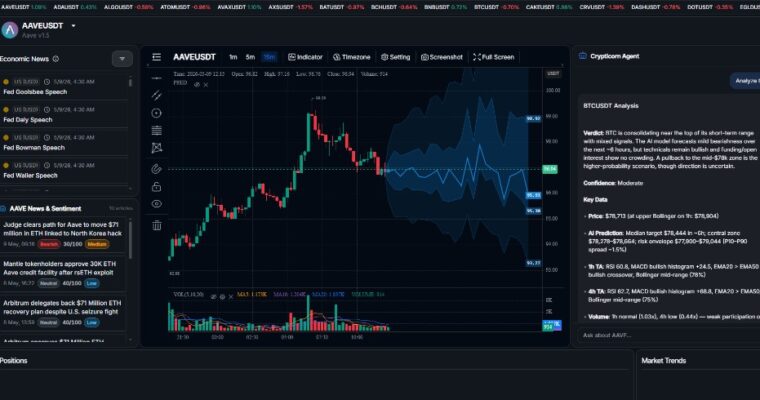Click the AAVE News & Sentiment header icon
Viewport: 760px width, 400px height.
(3, 208)
